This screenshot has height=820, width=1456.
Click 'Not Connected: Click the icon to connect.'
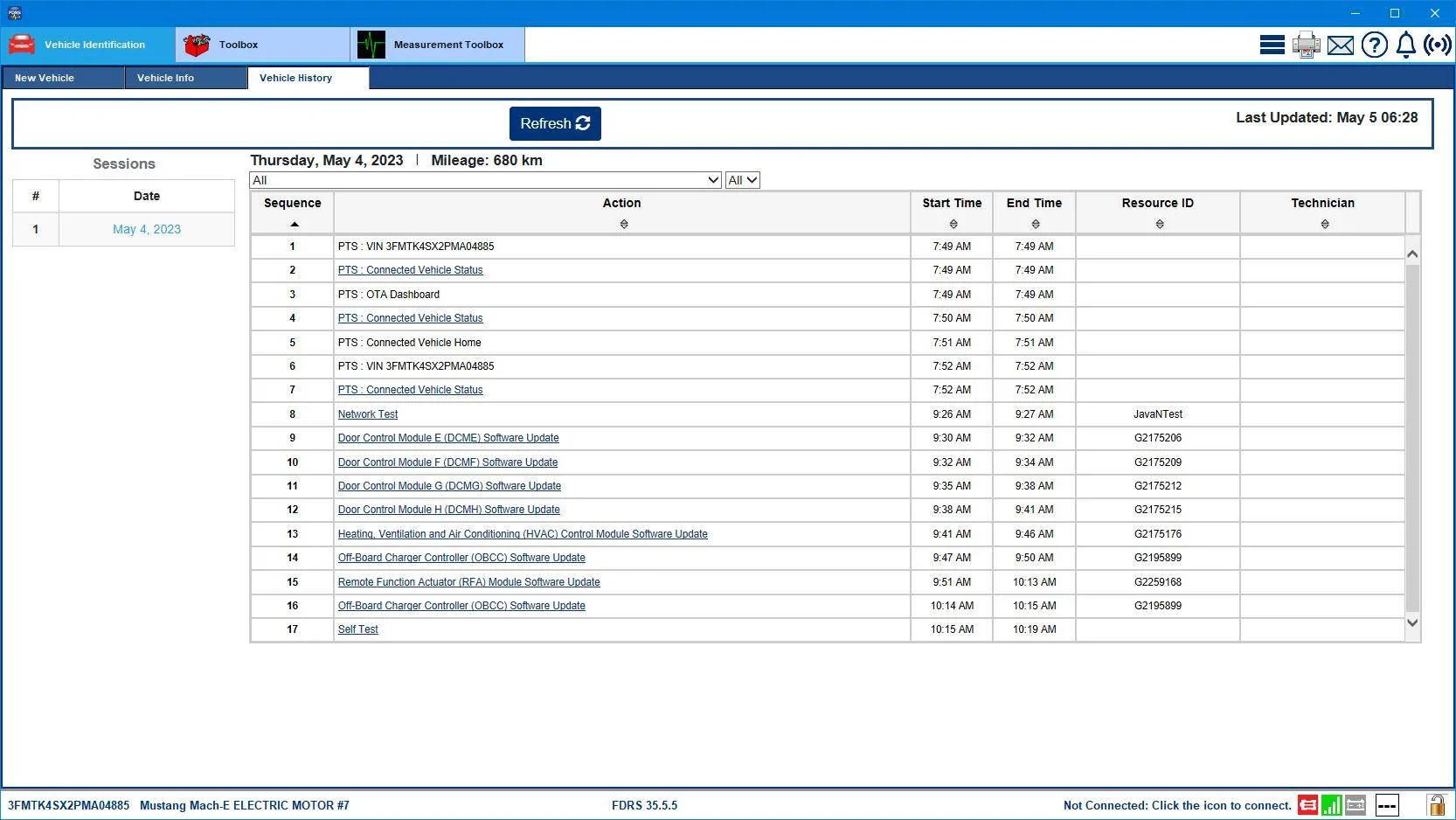1177,805
